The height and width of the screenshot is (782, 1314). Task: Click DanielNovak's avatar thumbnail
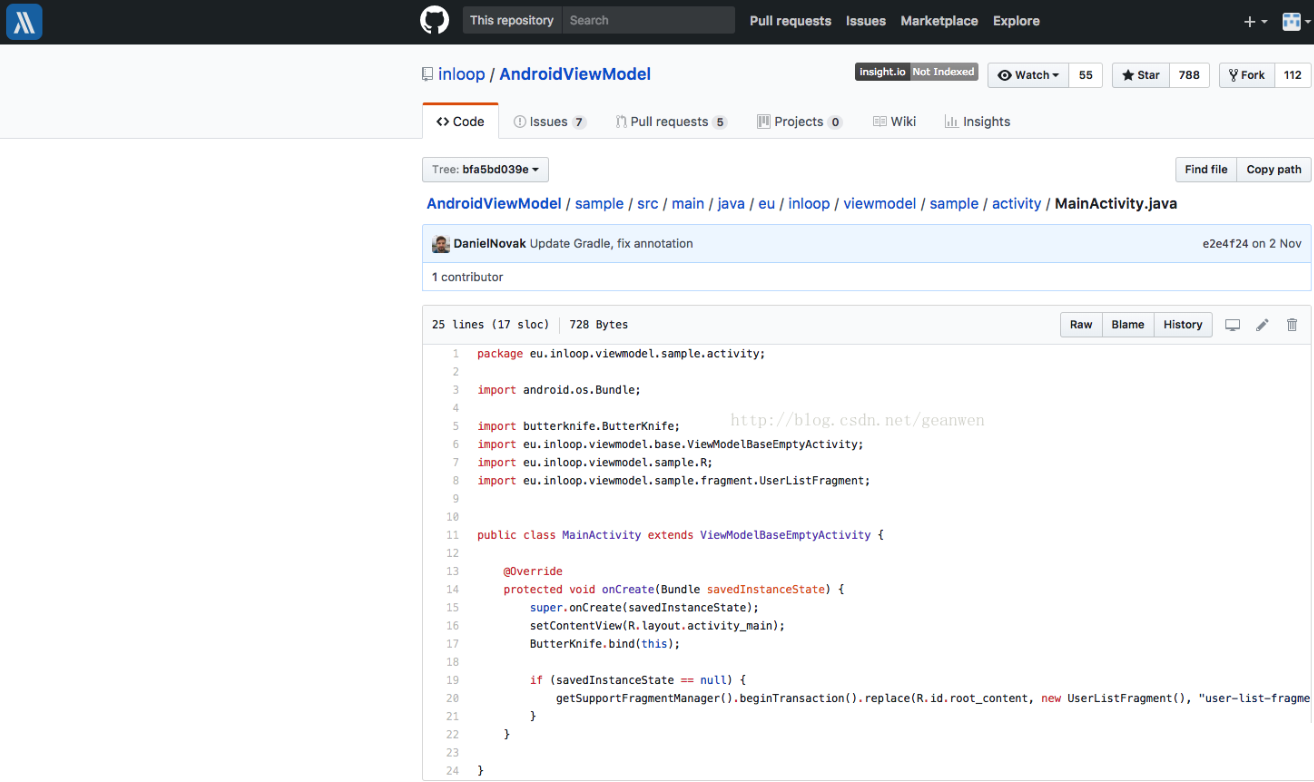(441, 244)
